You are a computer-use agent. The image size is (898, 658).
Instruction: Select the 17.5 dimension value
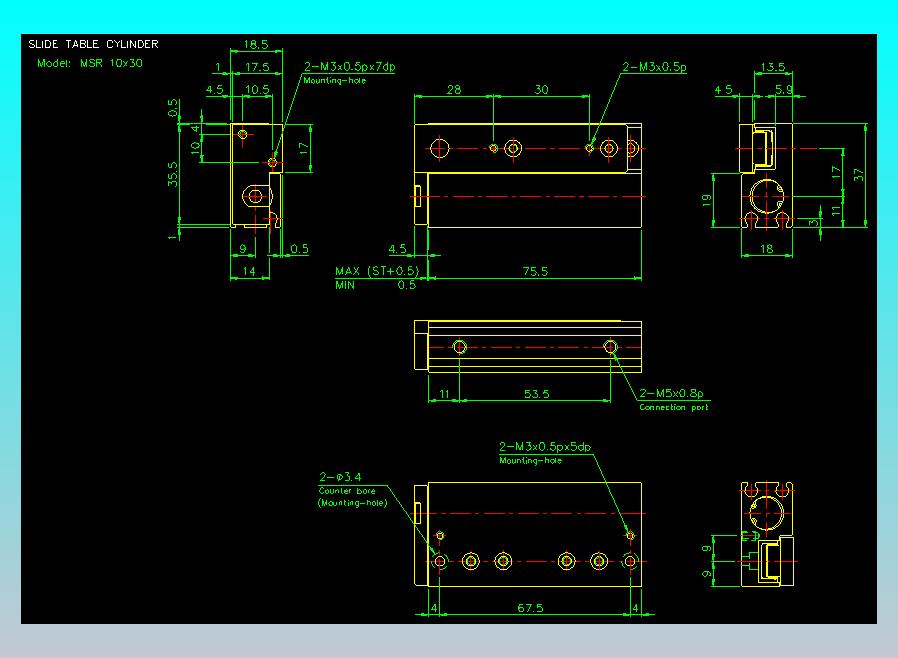(257, 67)
